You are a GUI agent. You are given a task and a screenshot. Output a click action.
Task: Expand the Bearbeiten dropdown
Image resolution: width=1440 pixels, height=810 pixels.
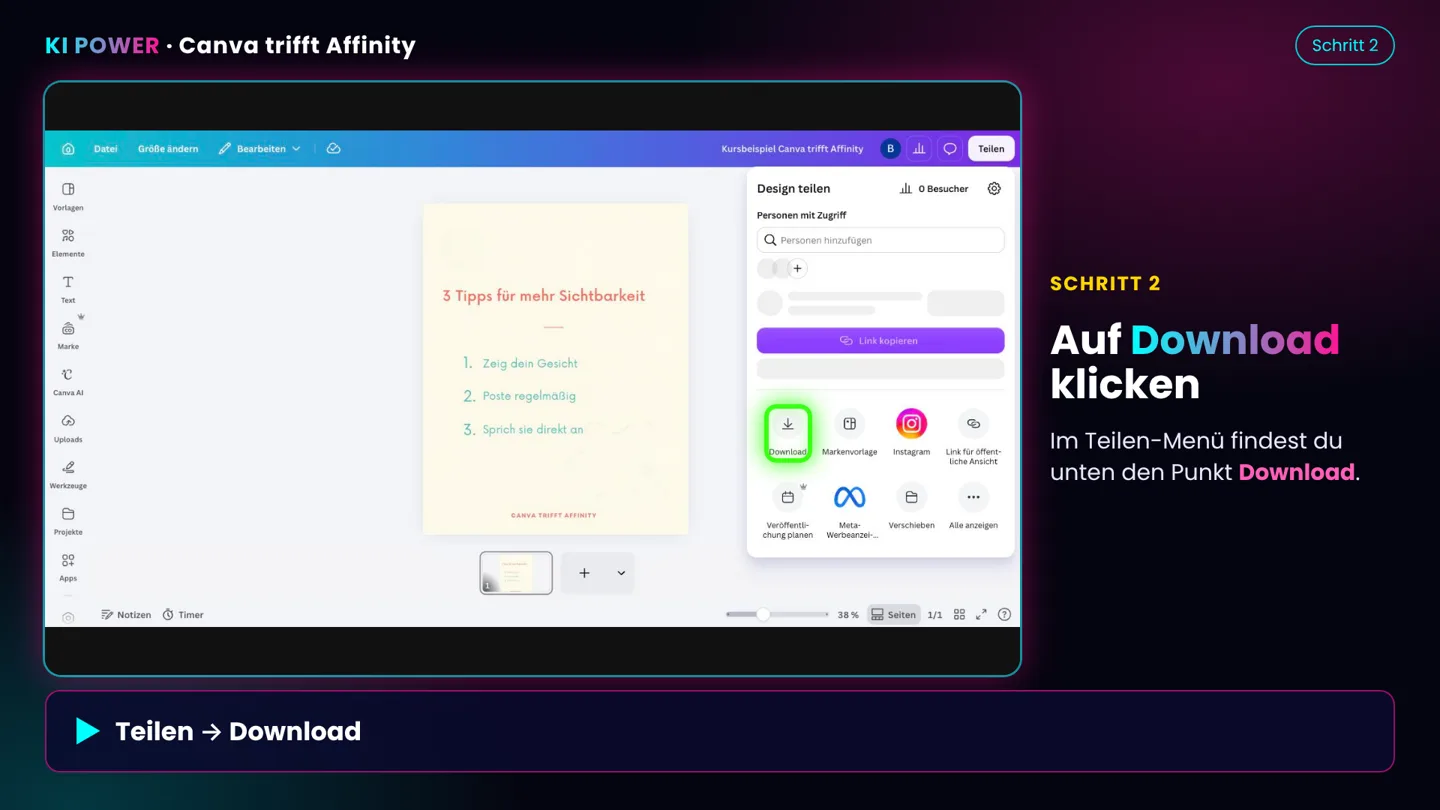coord(260,149)
